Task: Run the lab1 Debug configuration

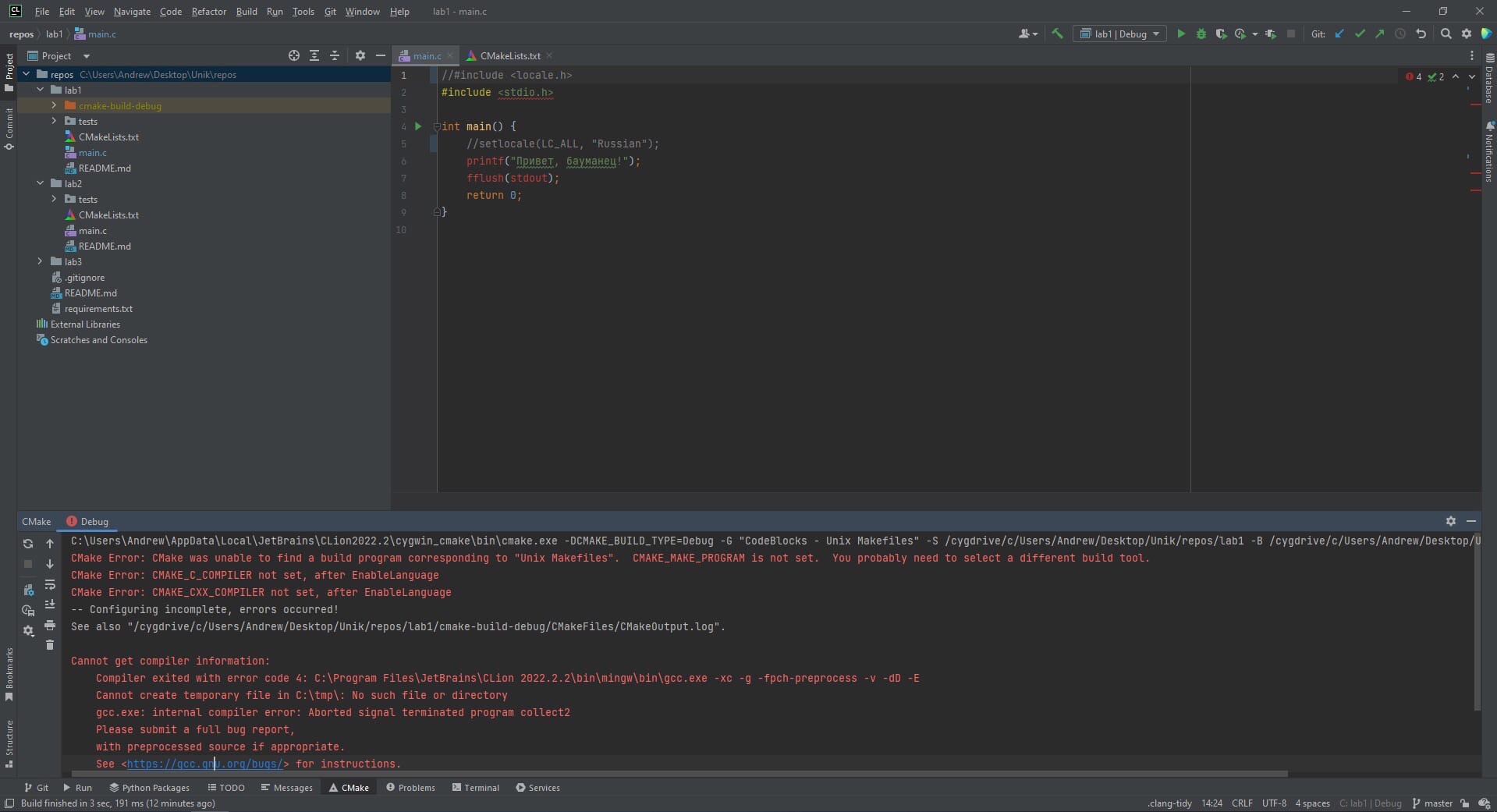Action: (1181, 34)
